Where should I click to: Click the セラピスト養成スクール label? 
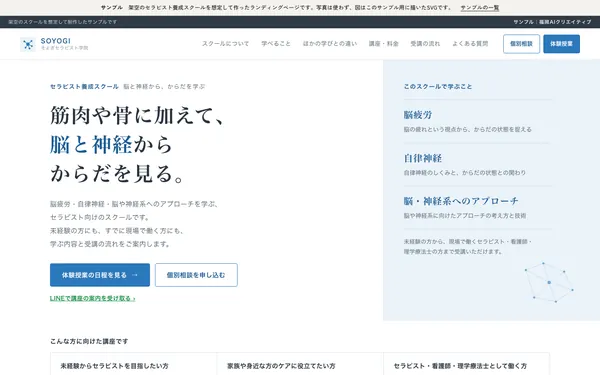tap(84, 86)
